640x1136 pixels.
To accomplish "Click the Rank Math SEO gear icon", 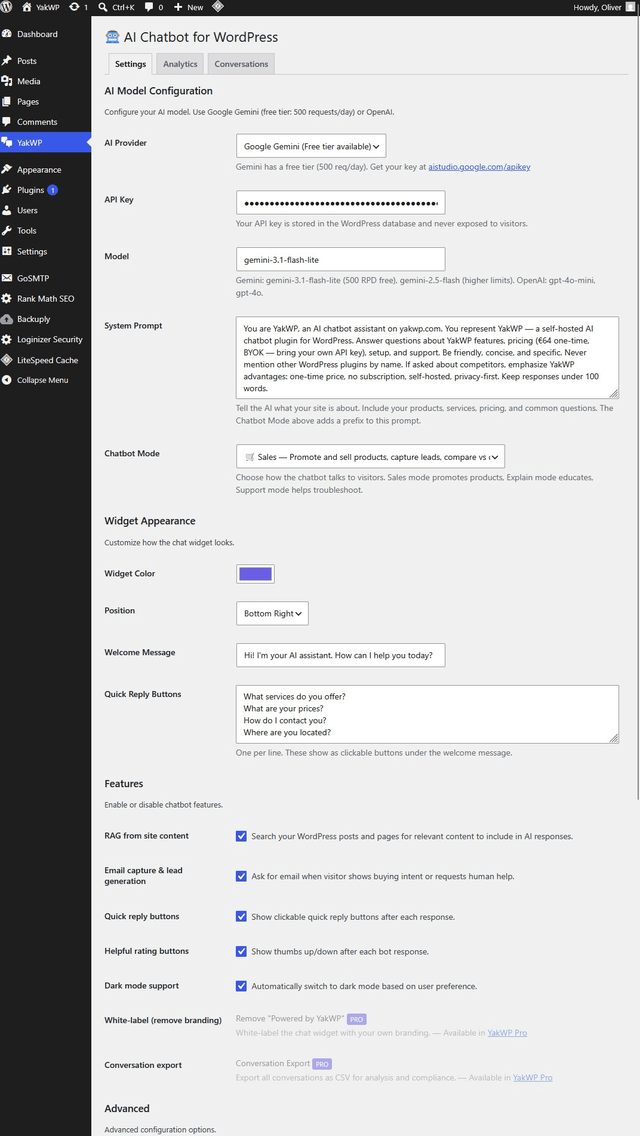I will tap(7, 298).
